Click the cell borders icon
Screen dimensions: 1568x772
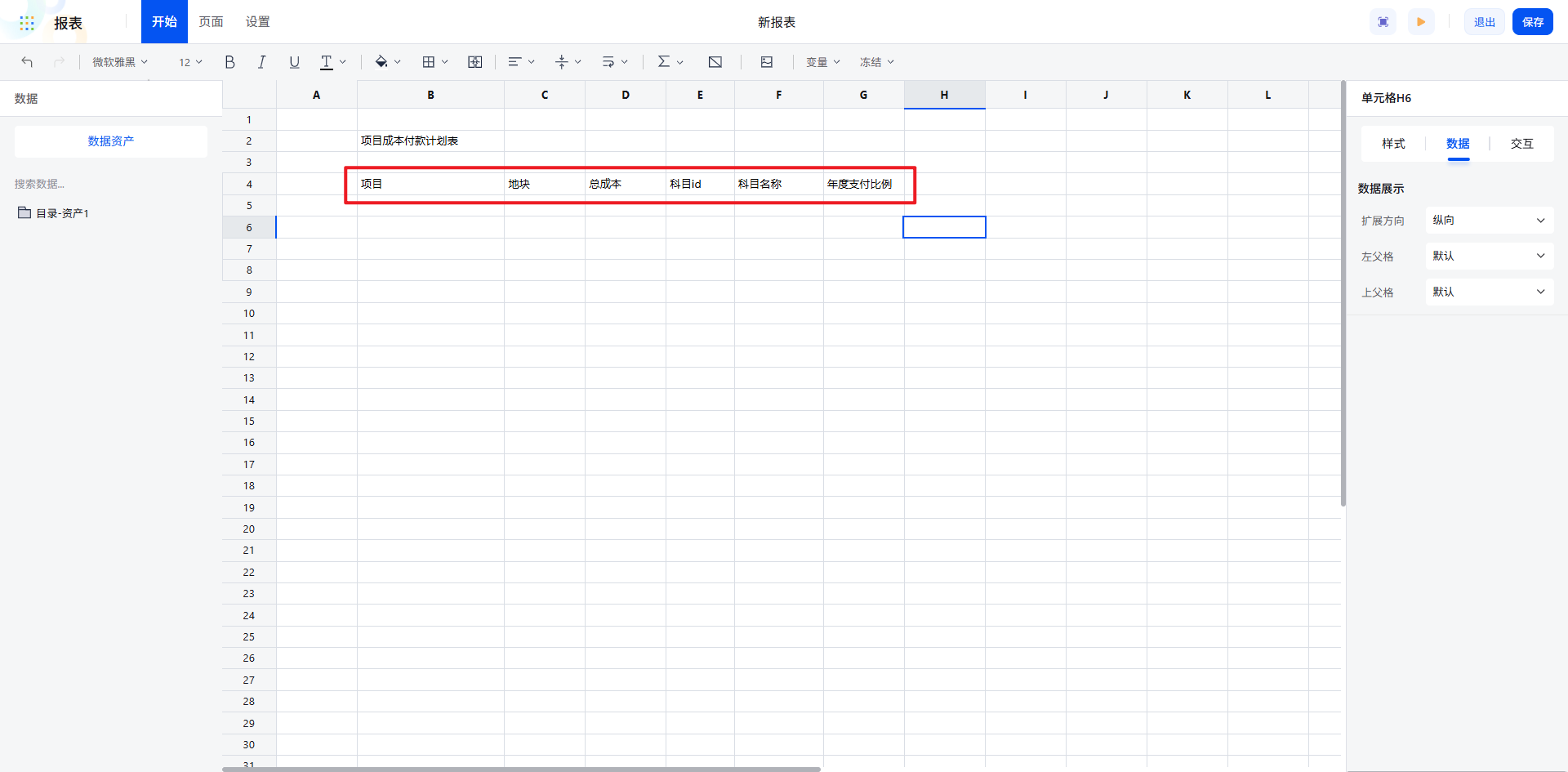click(x=429, y=62)
